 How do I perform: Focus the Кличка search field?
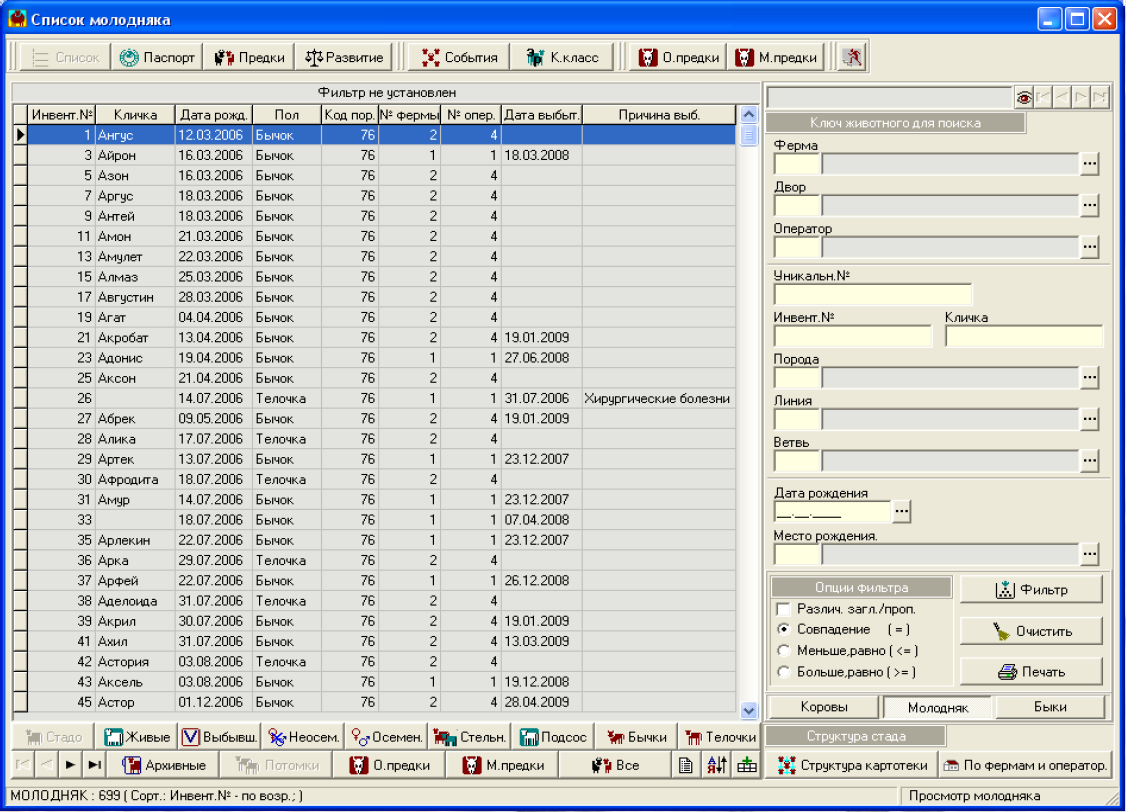[x=1024, y=336]
